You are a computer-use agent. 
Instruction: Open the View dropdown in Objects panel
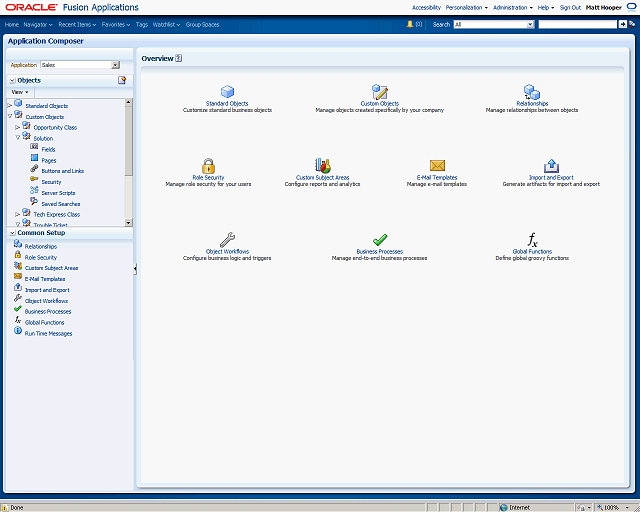point(20,92)
